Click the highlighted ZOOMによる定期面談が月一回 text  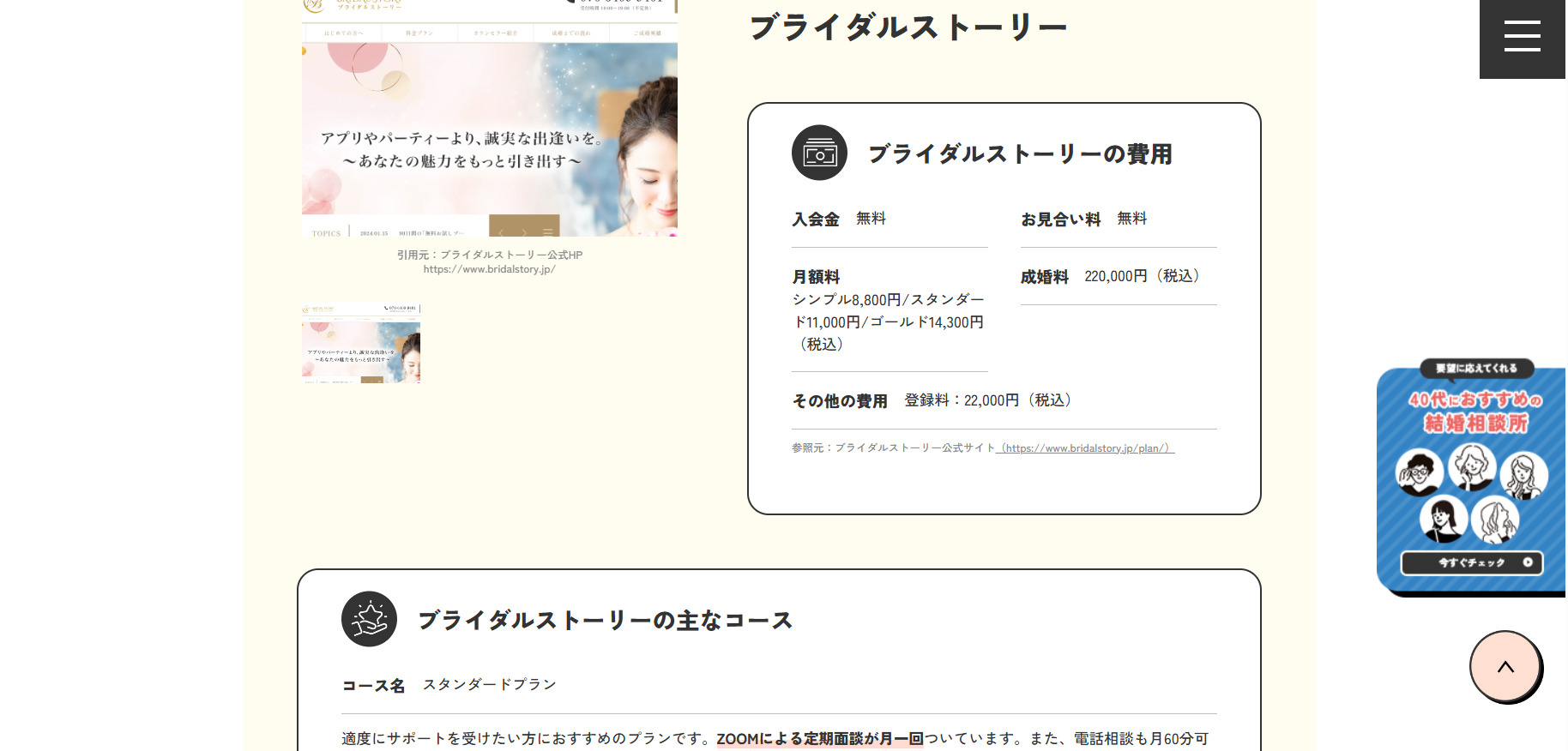pos(820,739)
